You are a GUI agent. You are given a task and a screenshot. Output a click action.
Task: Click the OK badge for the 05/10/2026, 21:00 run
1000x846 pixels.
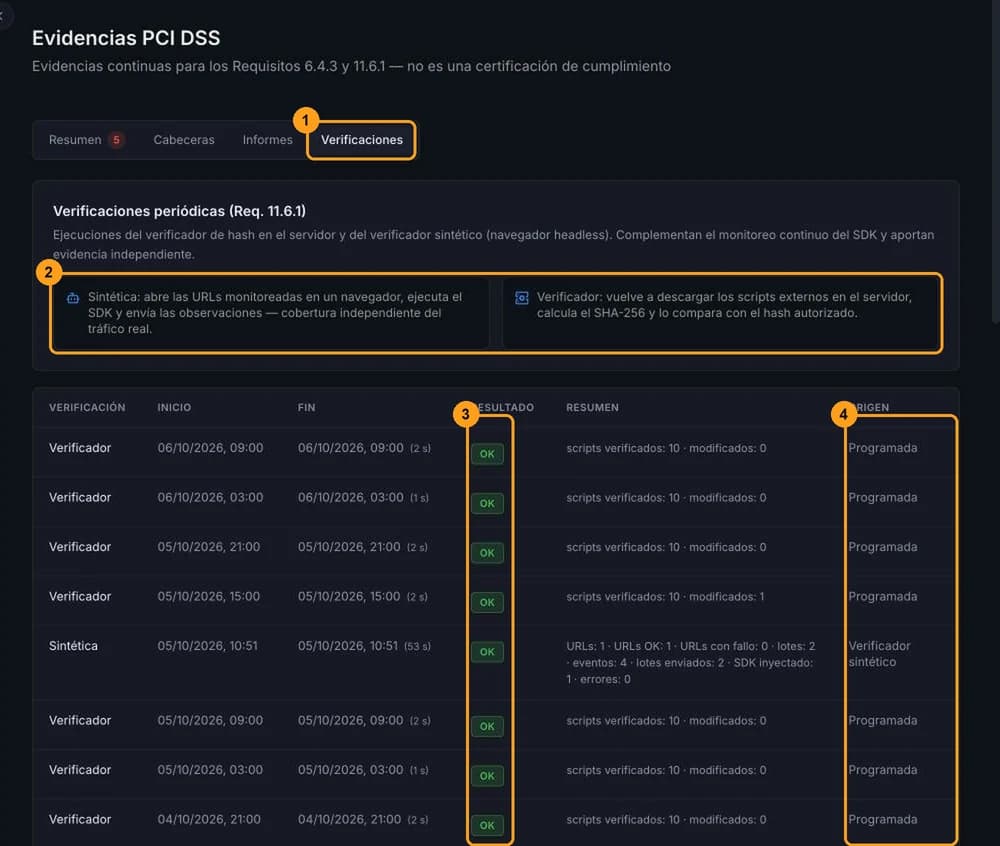tap(487, 553)
